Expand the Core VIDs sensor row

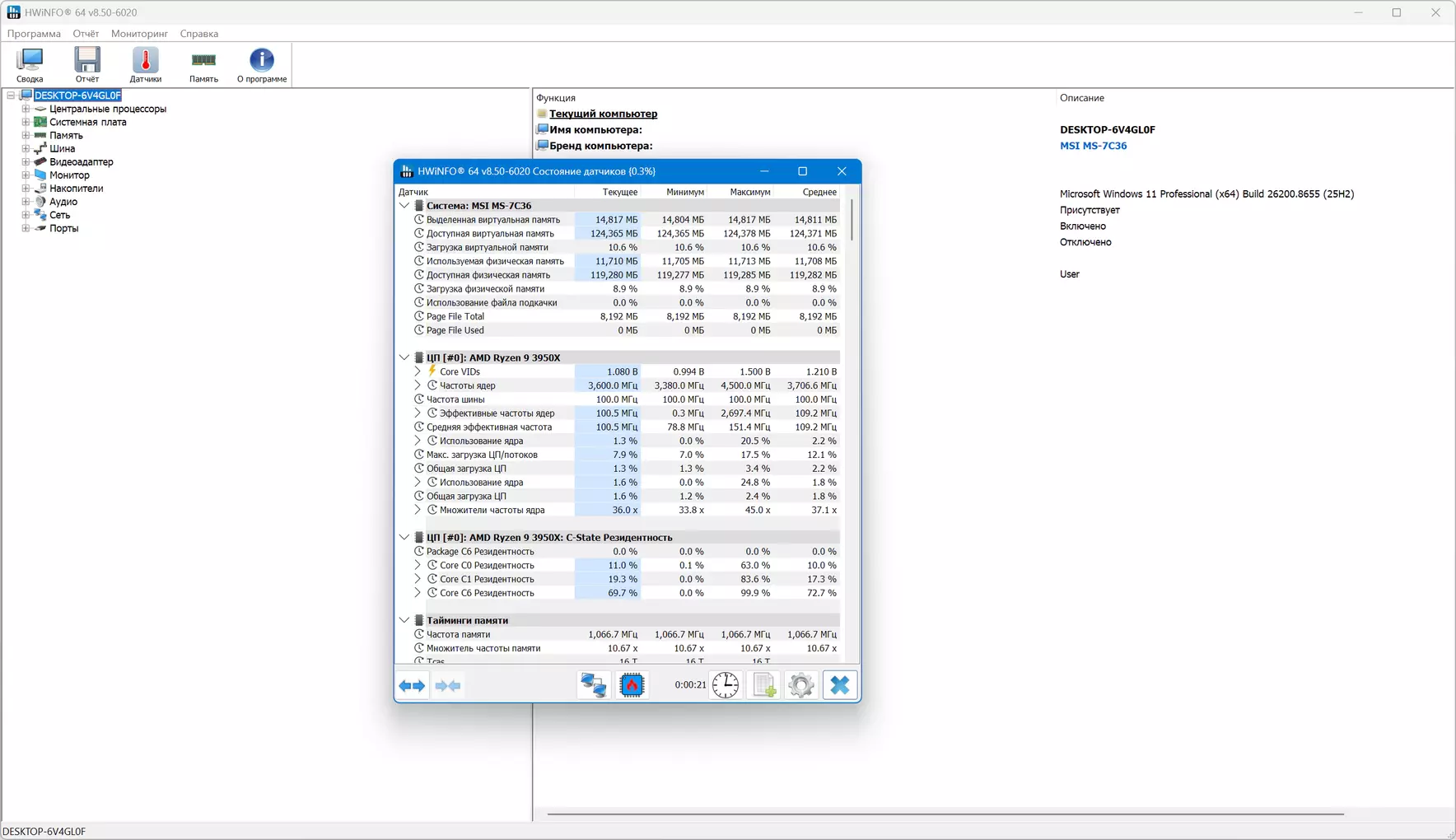418,371
